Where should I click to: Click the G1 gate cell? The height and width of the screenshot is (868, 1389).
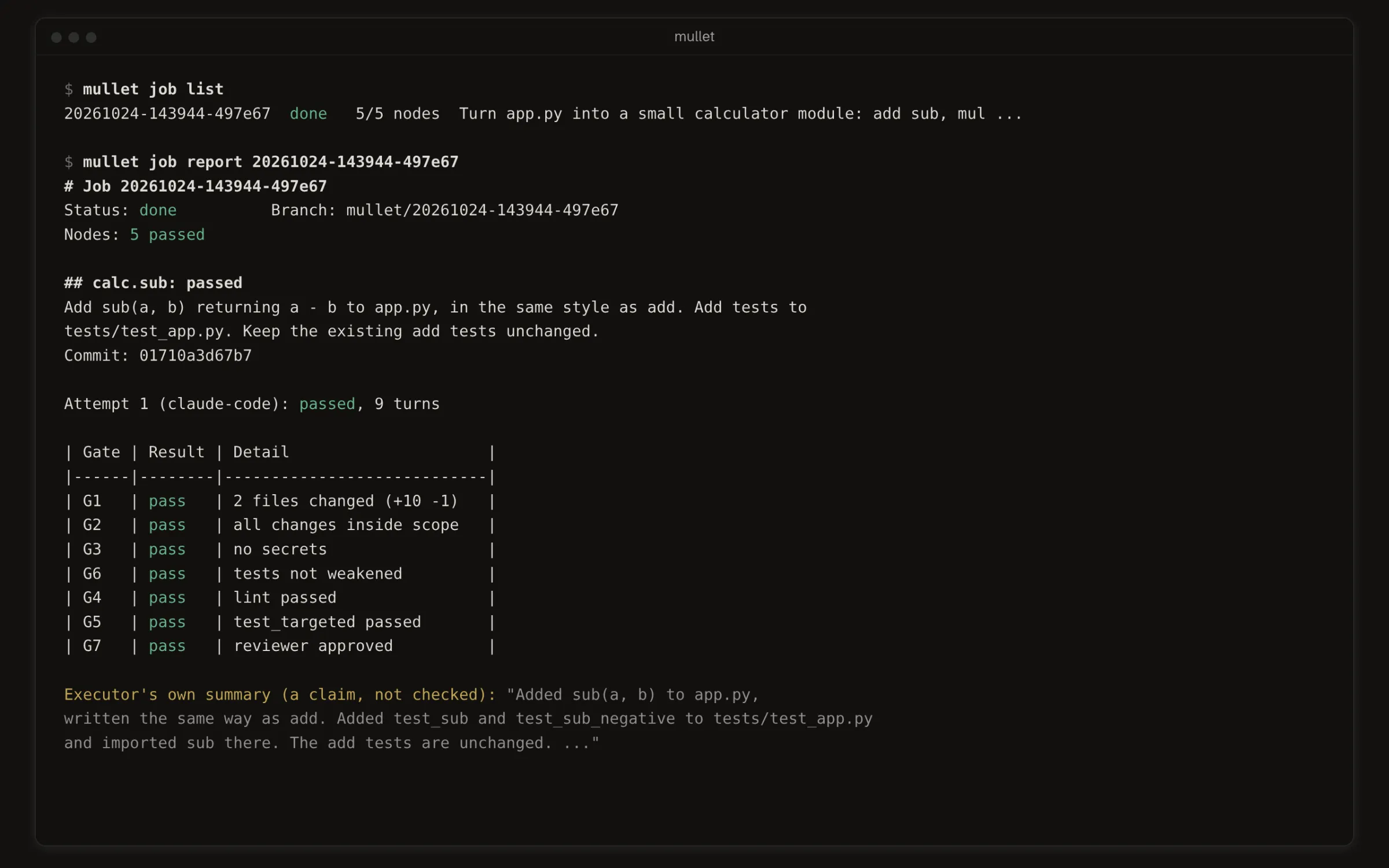click(x=92, y=501)
